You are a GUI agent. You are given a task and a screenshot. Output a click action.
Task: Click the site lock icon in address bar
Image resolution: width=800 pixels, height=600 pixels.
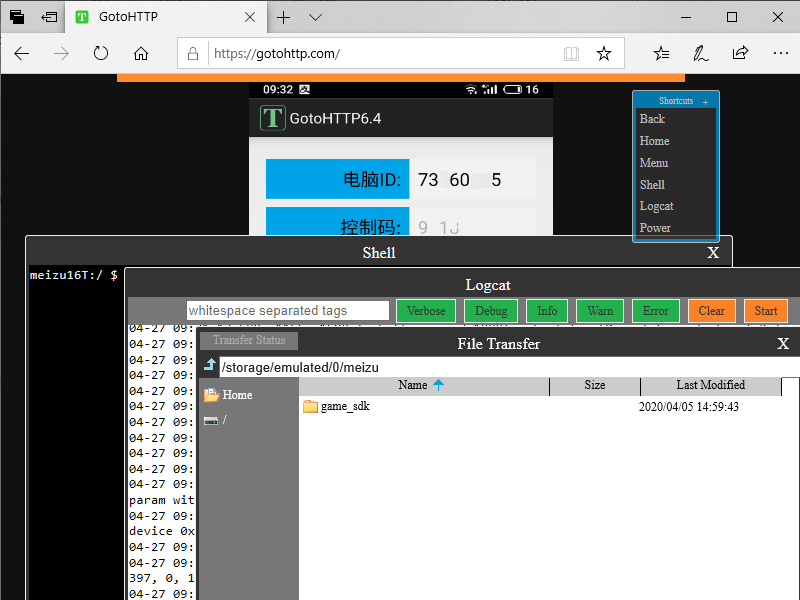coord(193,54)
